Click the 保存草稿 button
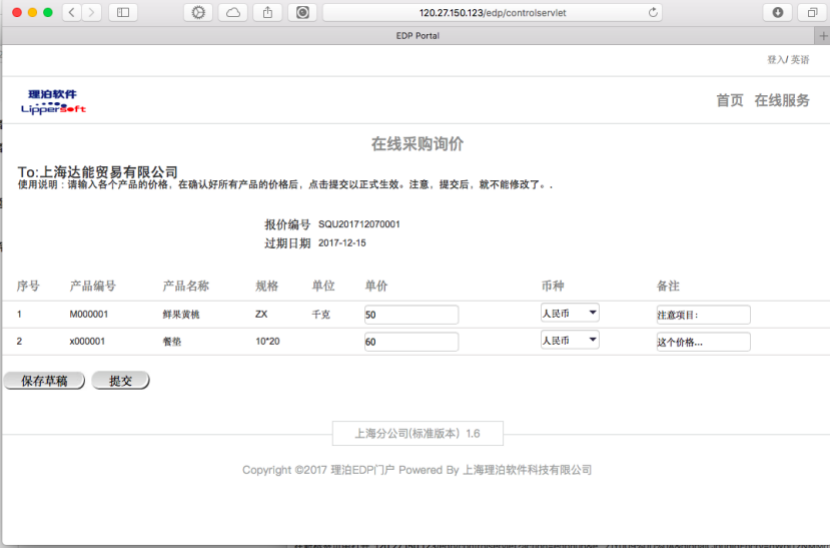Viewport: 832px width, 548px height. [x=43, y=381]
